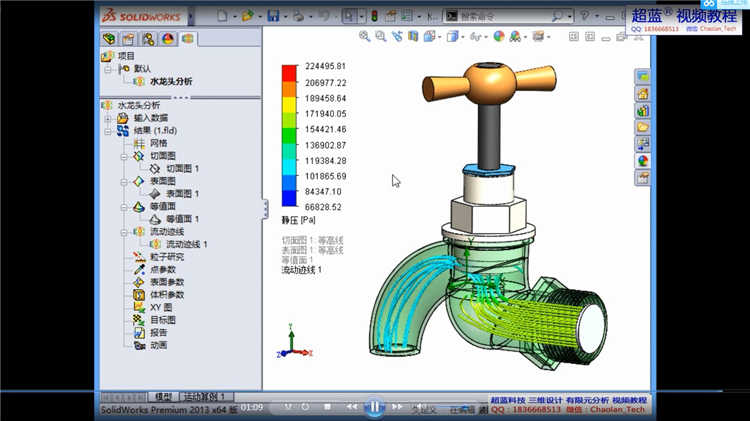Image resolution: width=750 pixels, height=421 pixels.
Task: Select the 粒子研究 item
Action: (x=167, y=257)
